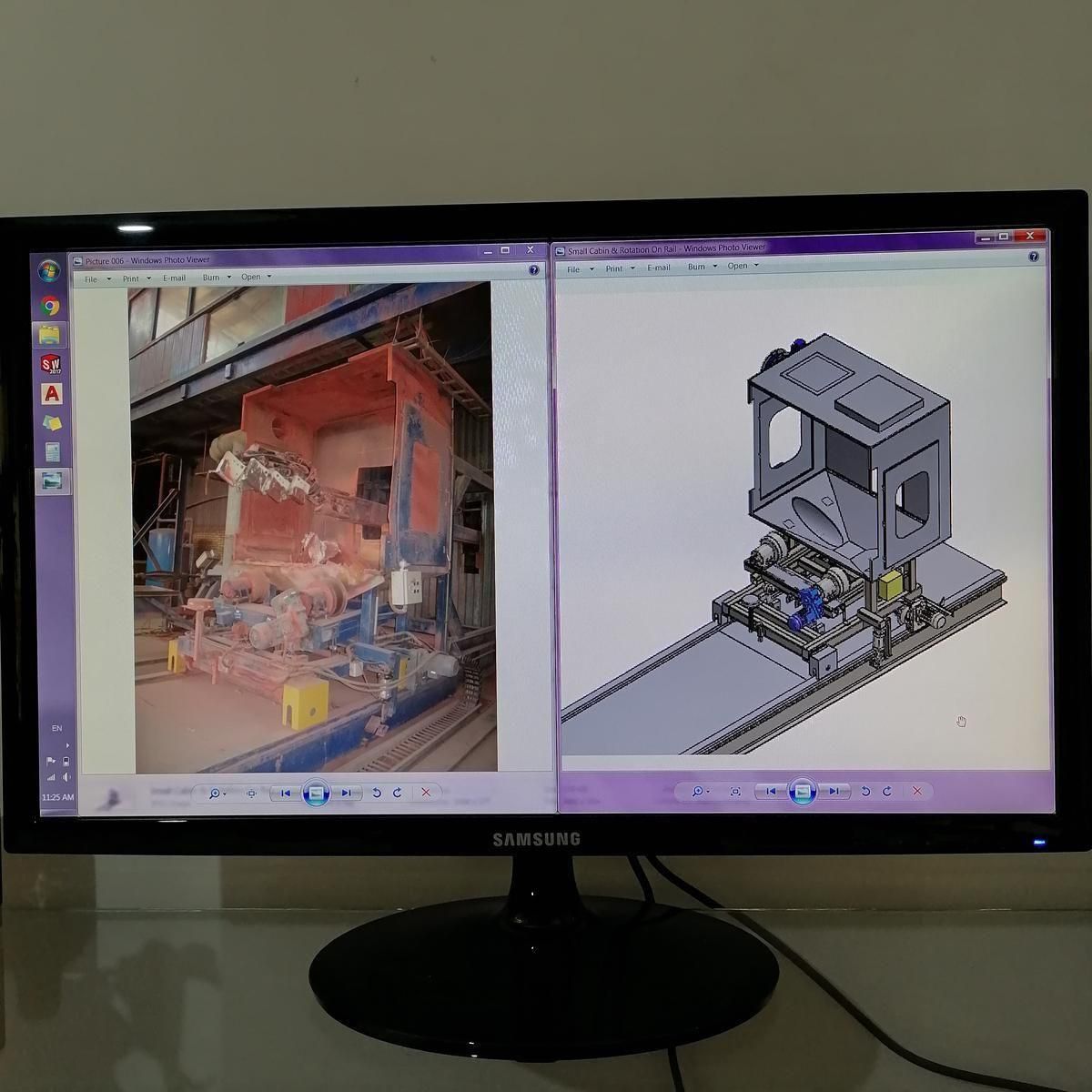
Task: Open Print menu in Picture 006 window
Action: click(136, 278)
